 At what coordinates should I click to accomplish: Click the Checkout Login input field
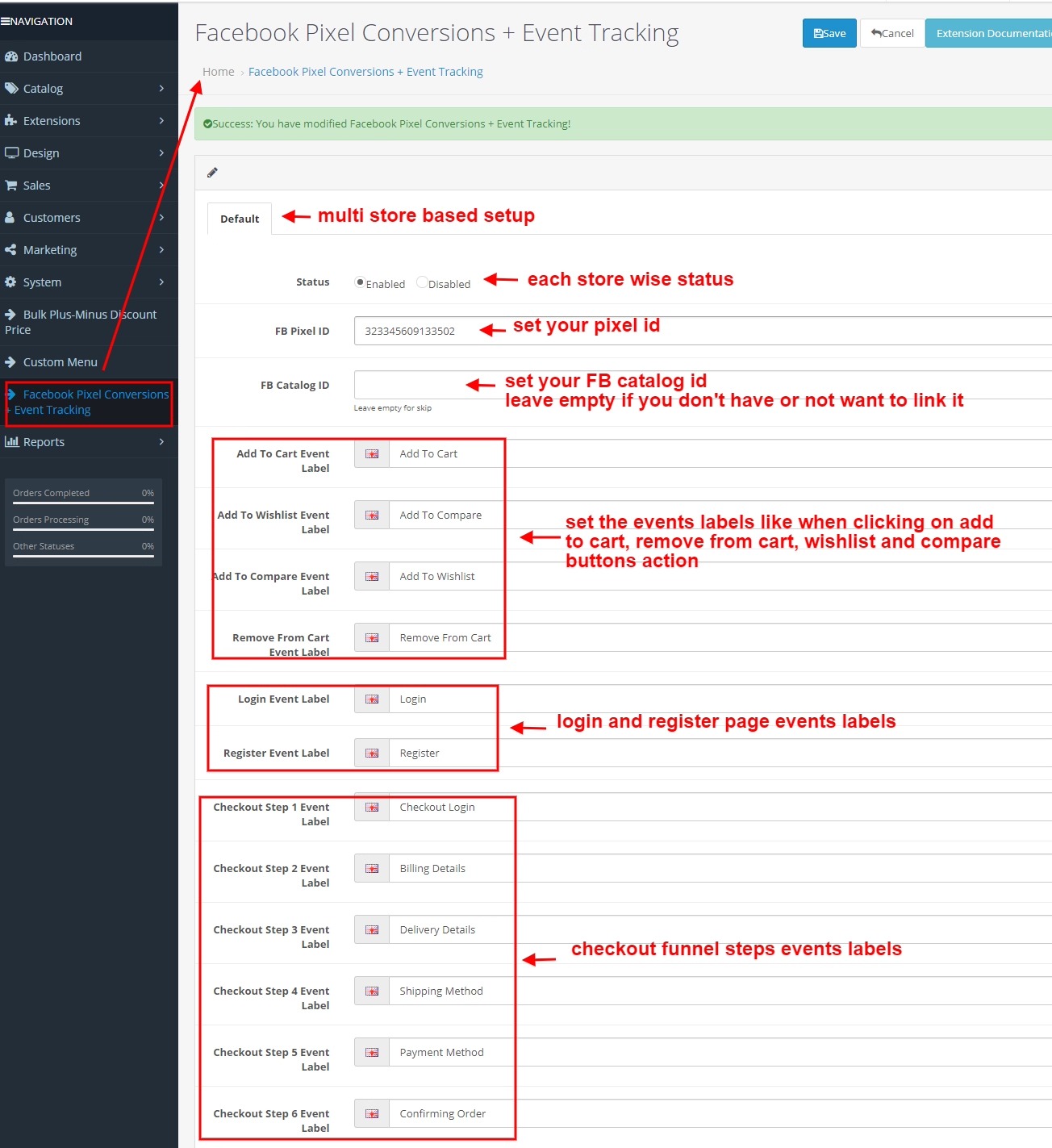pos(720,808)
